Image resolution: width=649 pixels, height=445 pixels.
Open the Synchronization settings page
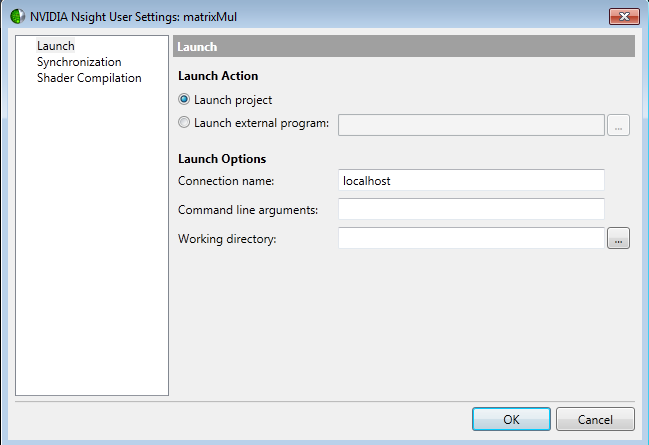(x=79, y=62)
